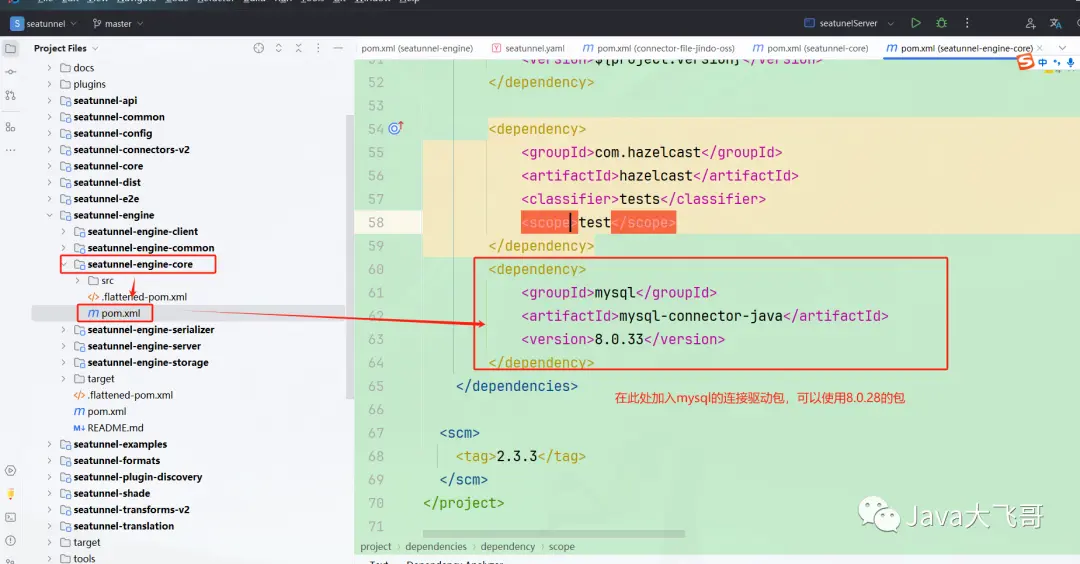Image resolution: width=1080 pixels, height=564 pixels.
Task: Click the yellow notification tool window icon
Action: (x=10, y=494)
